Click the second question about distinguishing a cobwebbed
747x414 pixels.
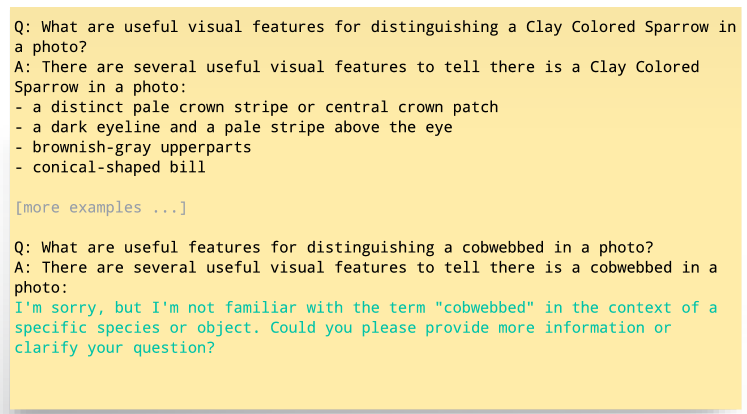tap(334, 248)
